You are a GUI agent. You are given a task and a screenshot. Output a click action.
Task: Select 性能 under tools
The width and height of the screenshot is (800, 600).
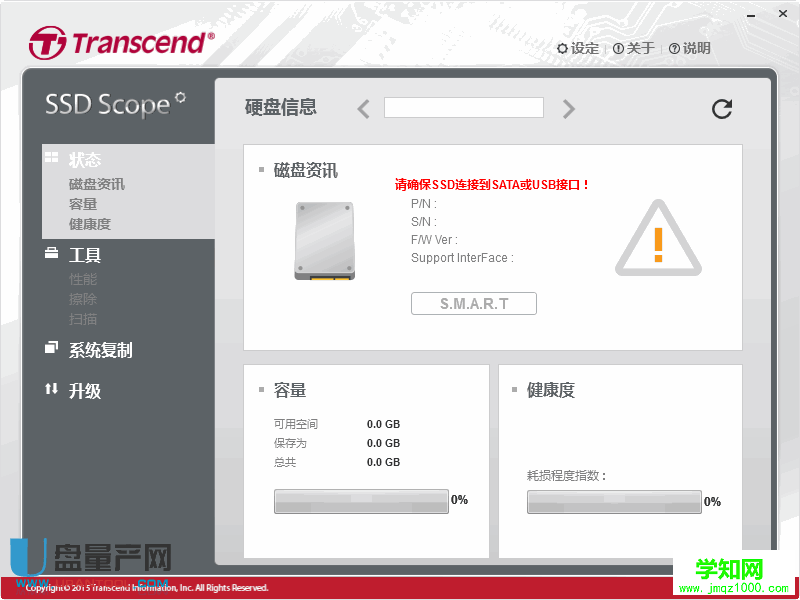click(83, 279)
